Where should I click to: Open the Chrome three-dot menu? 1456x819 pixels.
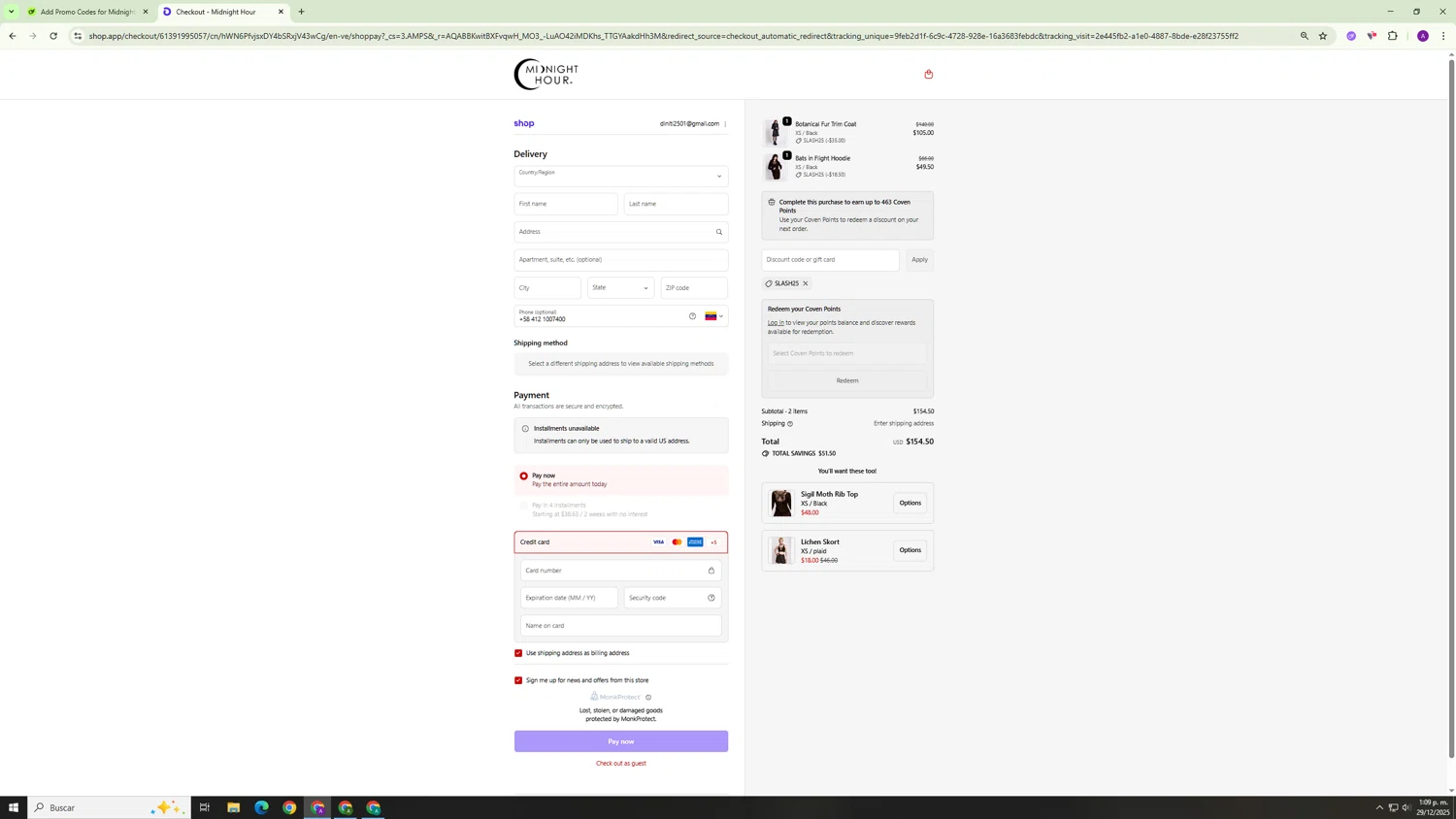(x=1443, y=36)
